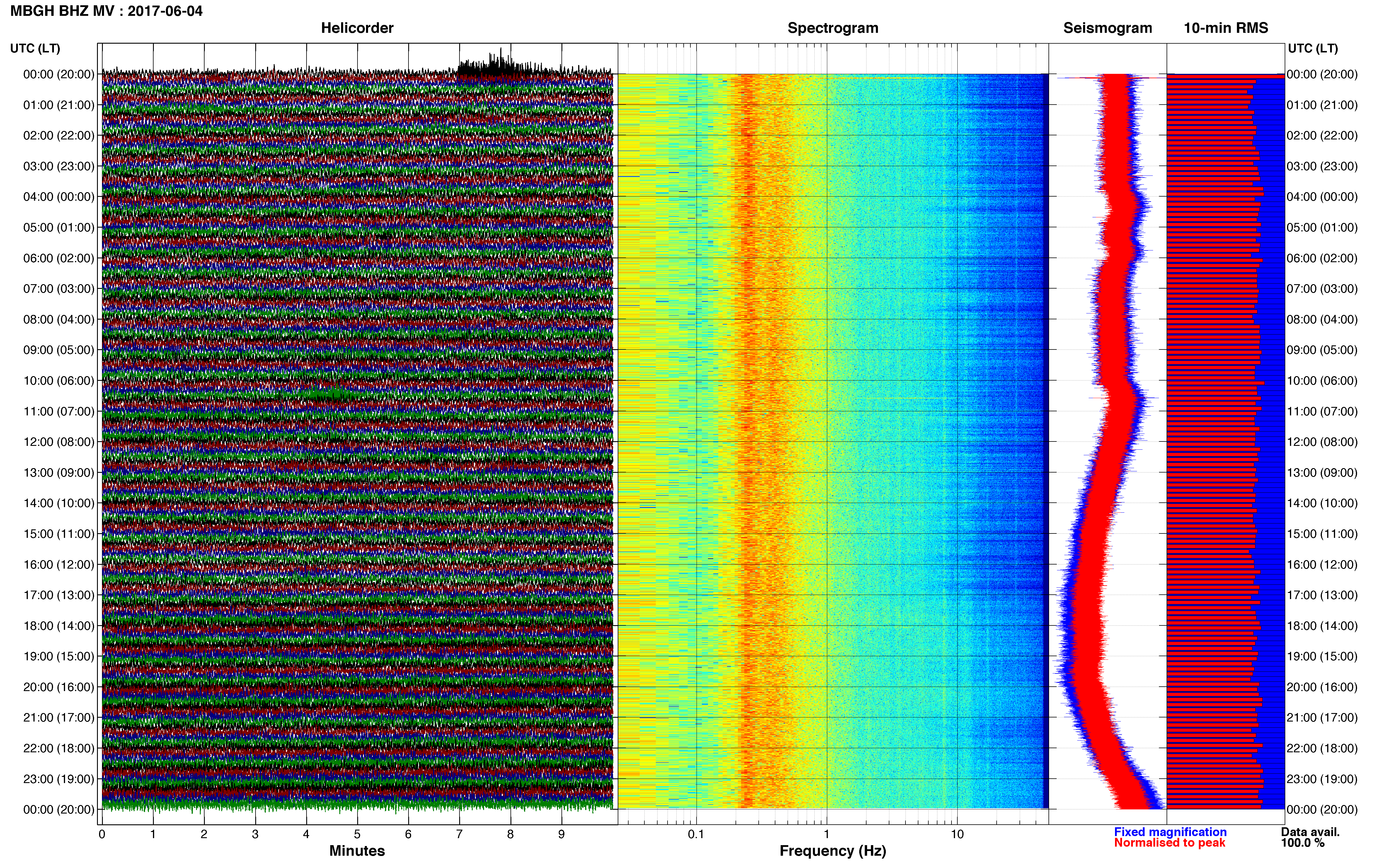Viewport: 1389px width, 868px height.
Task: Select 03:00 (23:00) on the Helicorder time axis
Action: click(x=59, y=166)
